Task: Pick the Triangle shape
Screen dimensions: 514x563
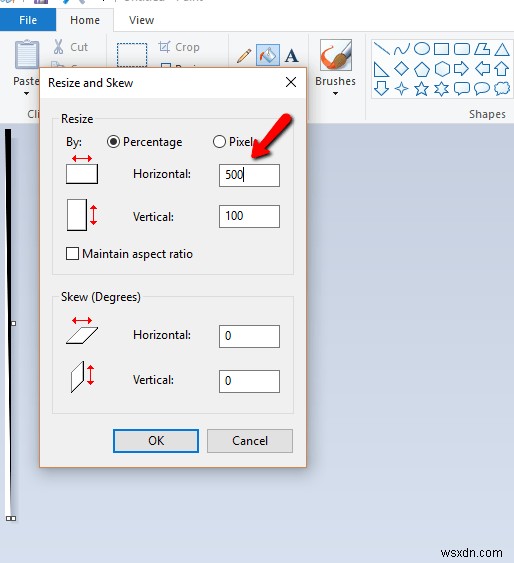Action: (x=502, y=49)
